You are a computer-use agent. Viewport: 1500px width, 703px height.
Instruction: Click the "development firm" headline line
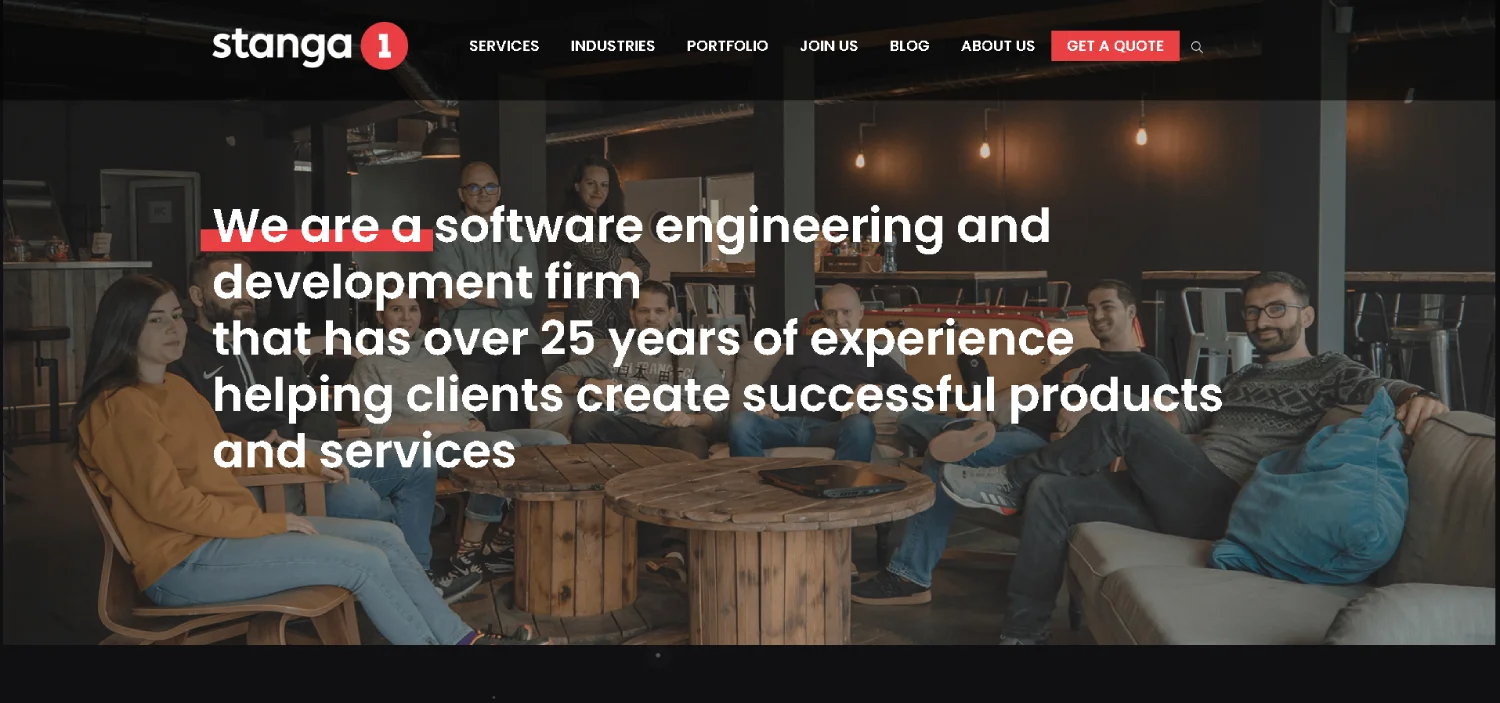pyautogui.click(x=427, y=283)
